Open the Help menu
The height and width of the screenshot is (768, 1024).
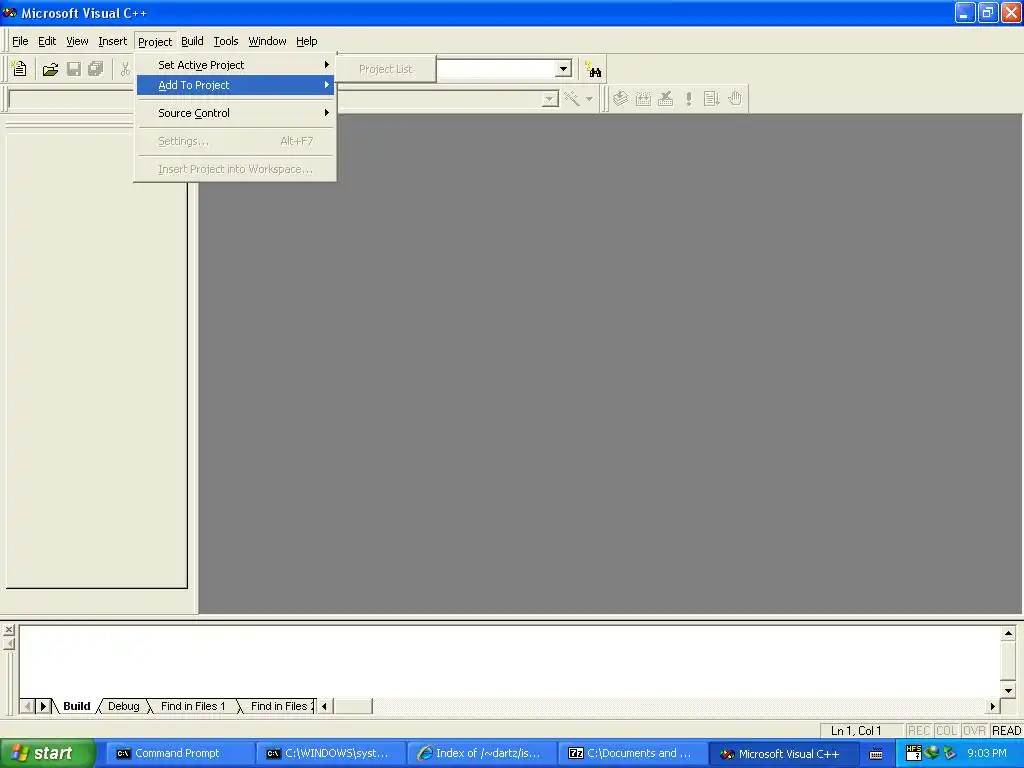pyautogui.click(x=306, y=41)
